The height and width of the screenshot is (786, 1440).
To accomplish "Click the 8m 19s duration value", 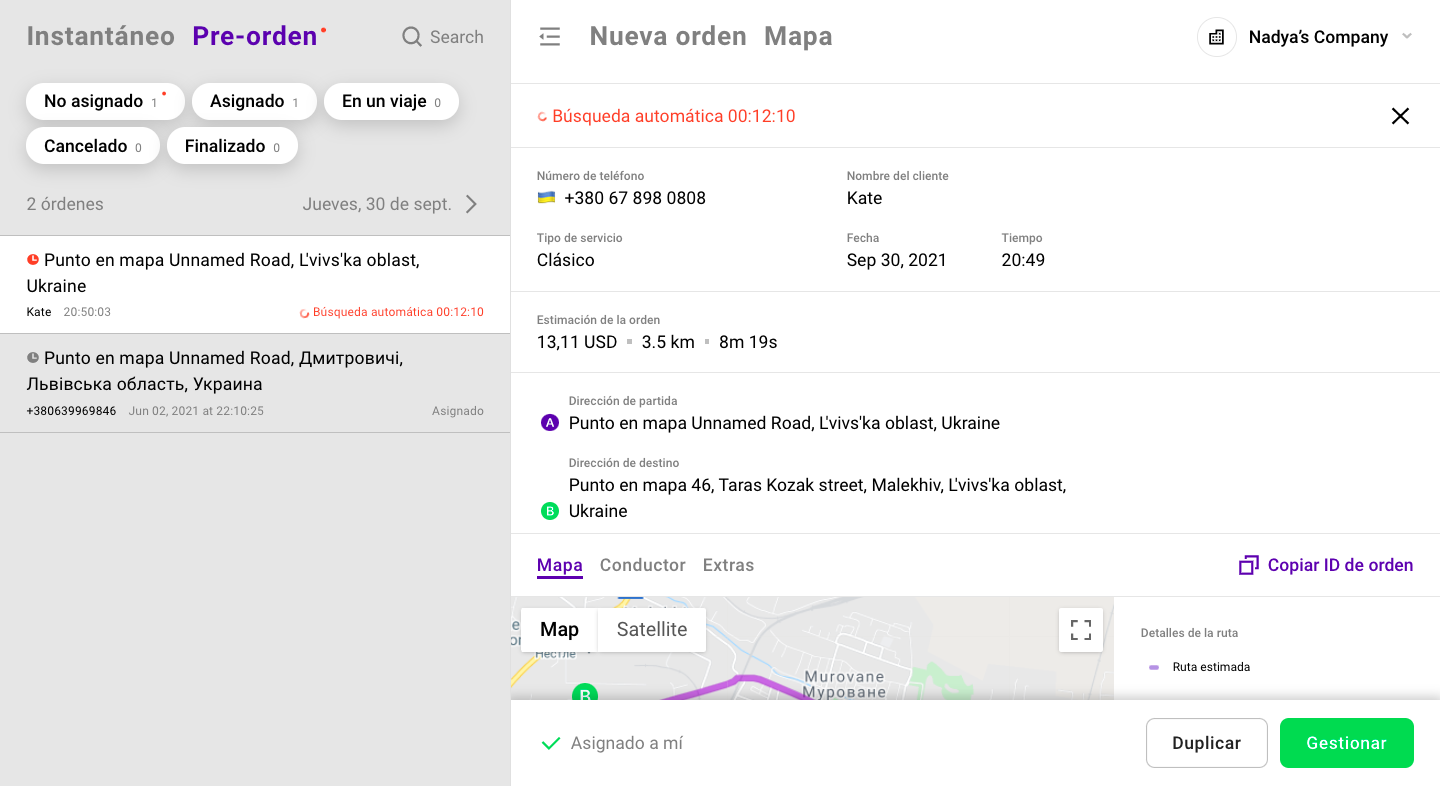I will 748,342.
